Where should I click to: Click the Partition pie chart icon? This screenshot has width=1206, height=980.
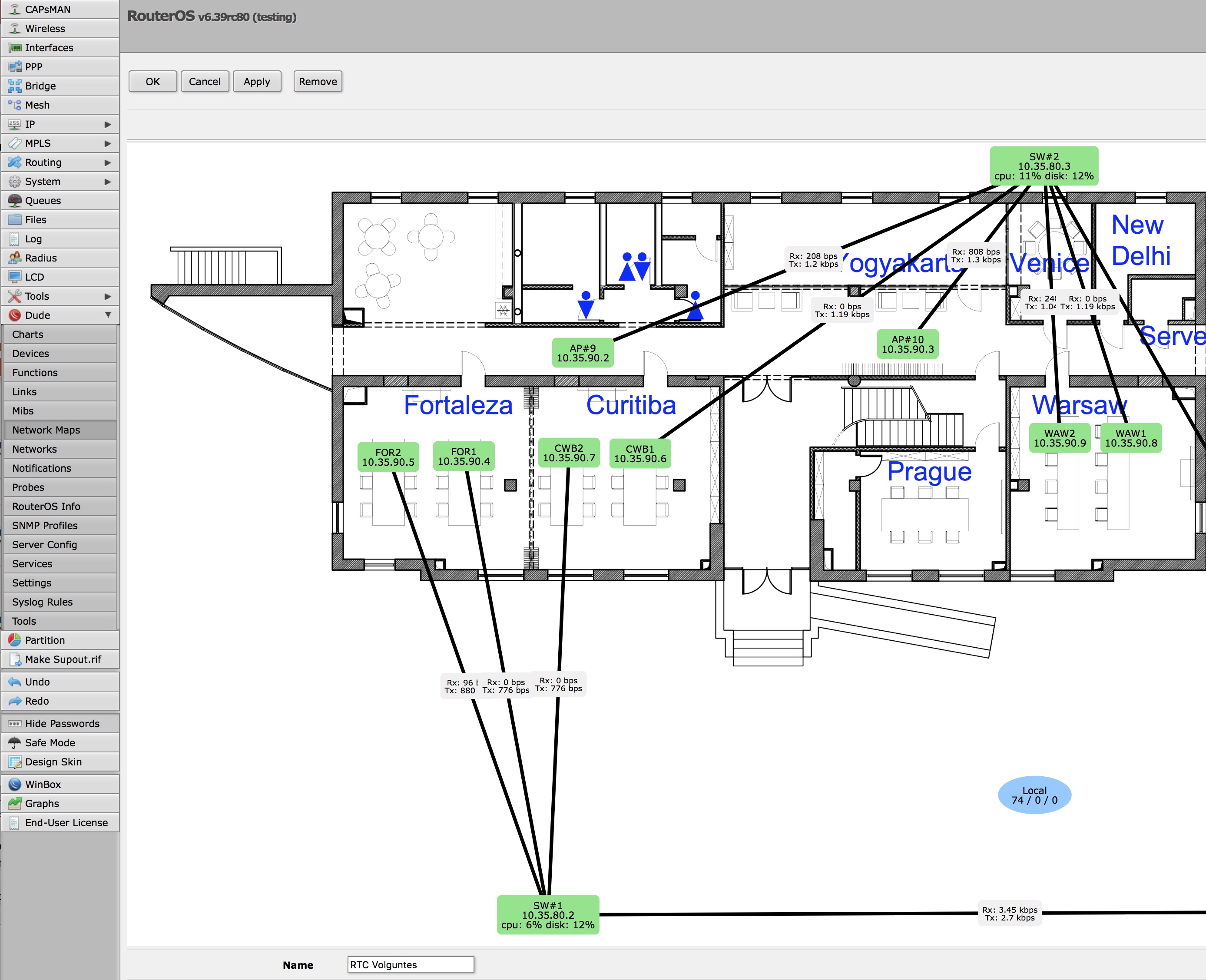[x=15, y=640]
